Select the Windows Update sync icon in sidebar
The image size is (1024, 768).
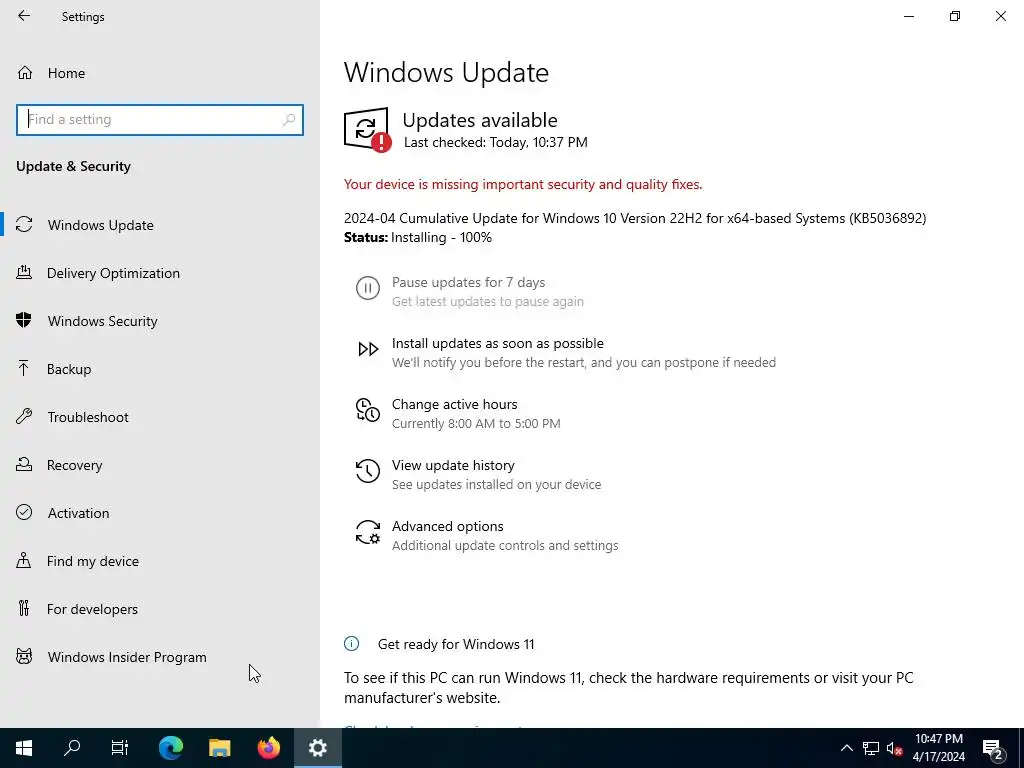point(24,225)
